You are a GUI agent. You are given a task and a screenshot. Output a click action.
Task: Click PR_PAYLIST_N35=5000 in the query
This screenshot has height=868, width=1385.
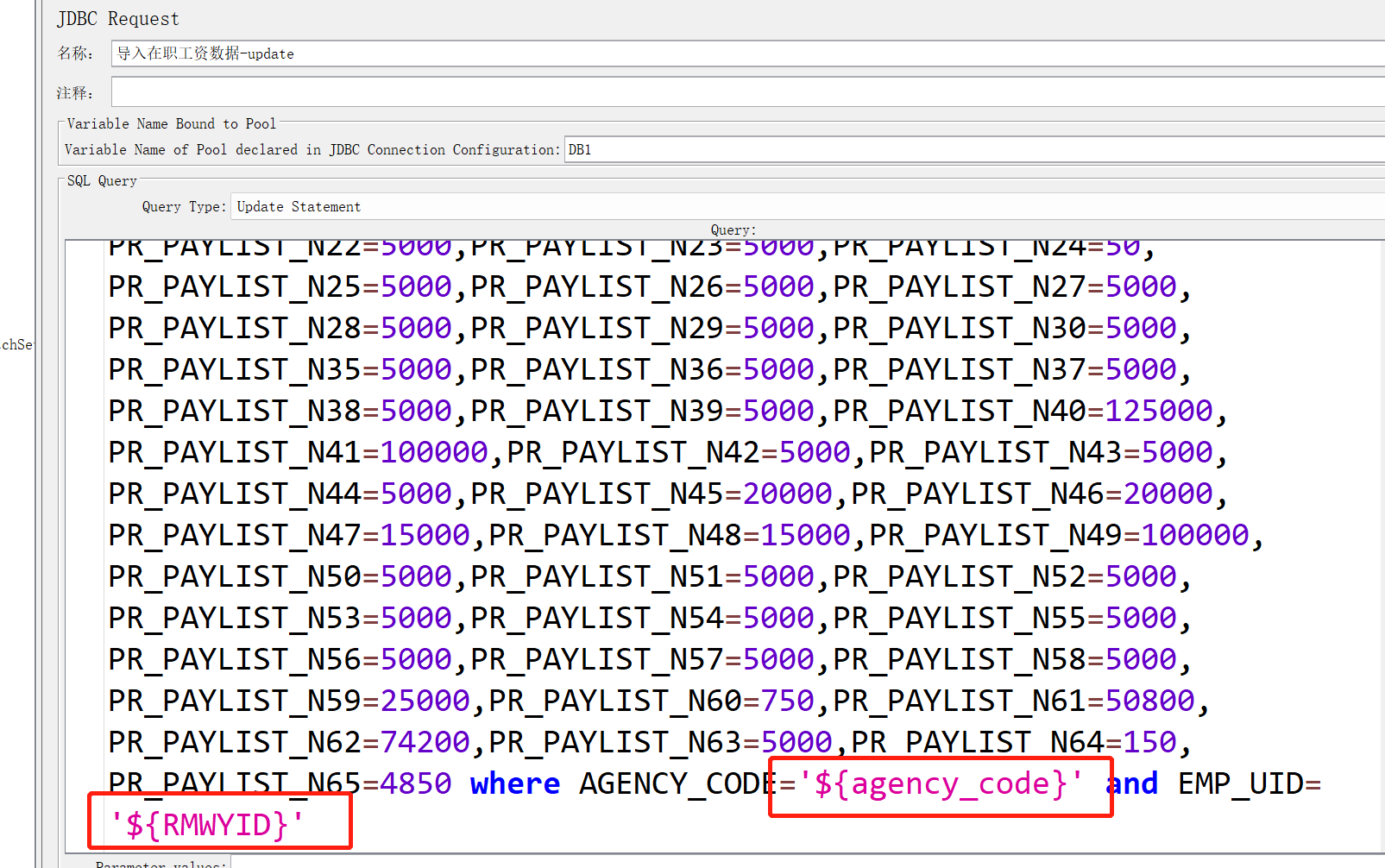(x=280, y=369)
